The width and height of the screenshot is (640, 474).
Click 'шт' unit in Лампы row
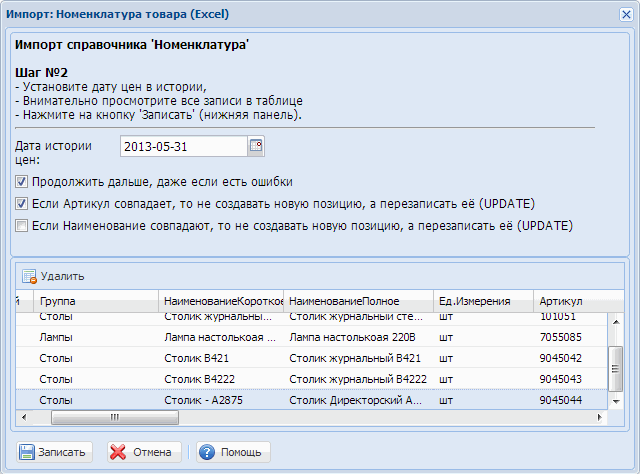pyautogui.click(x=446, y=337)
